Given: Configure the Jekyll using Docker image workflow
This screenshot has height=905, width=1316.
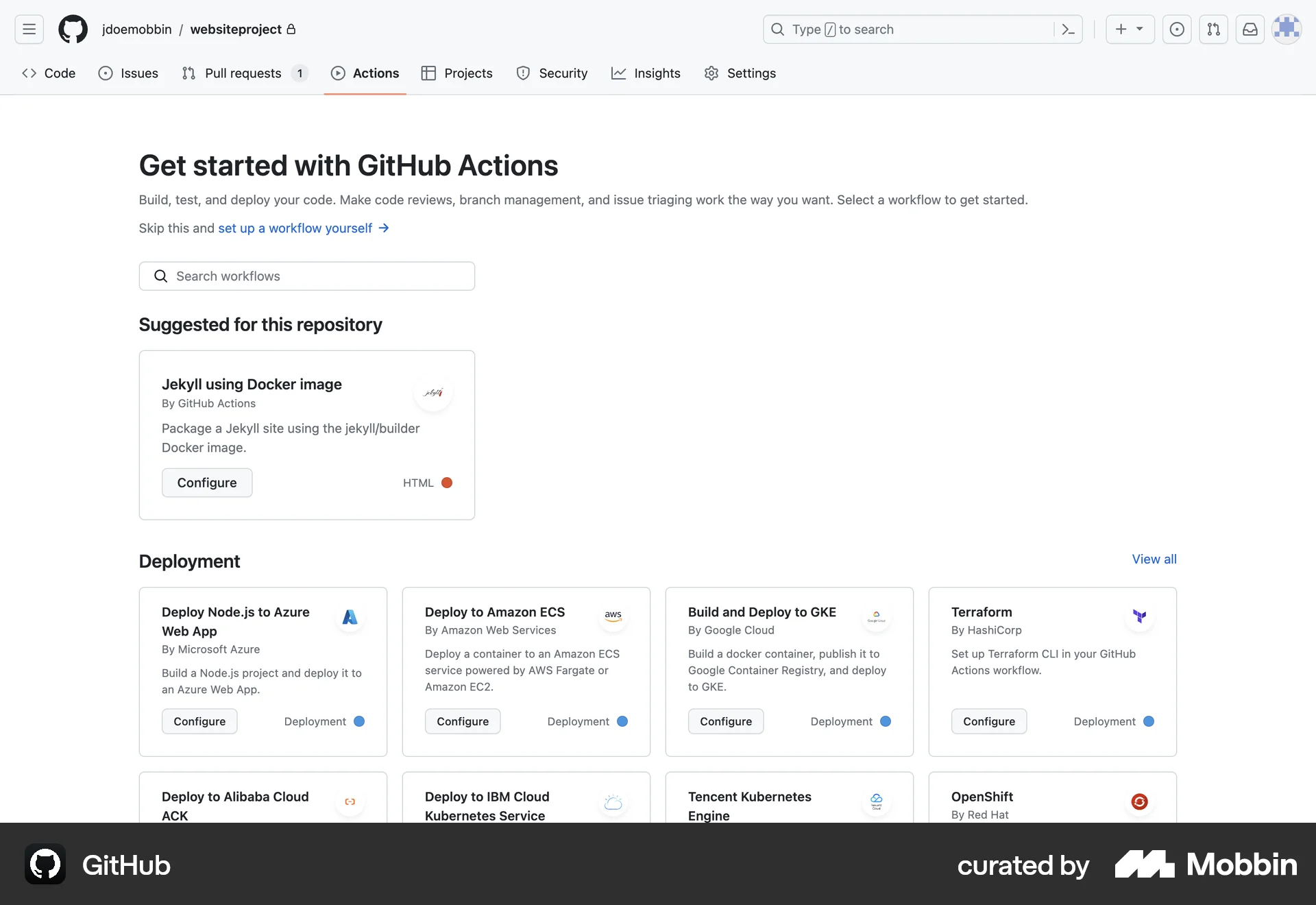Looking at the screenshot, I should click(207, 483).
